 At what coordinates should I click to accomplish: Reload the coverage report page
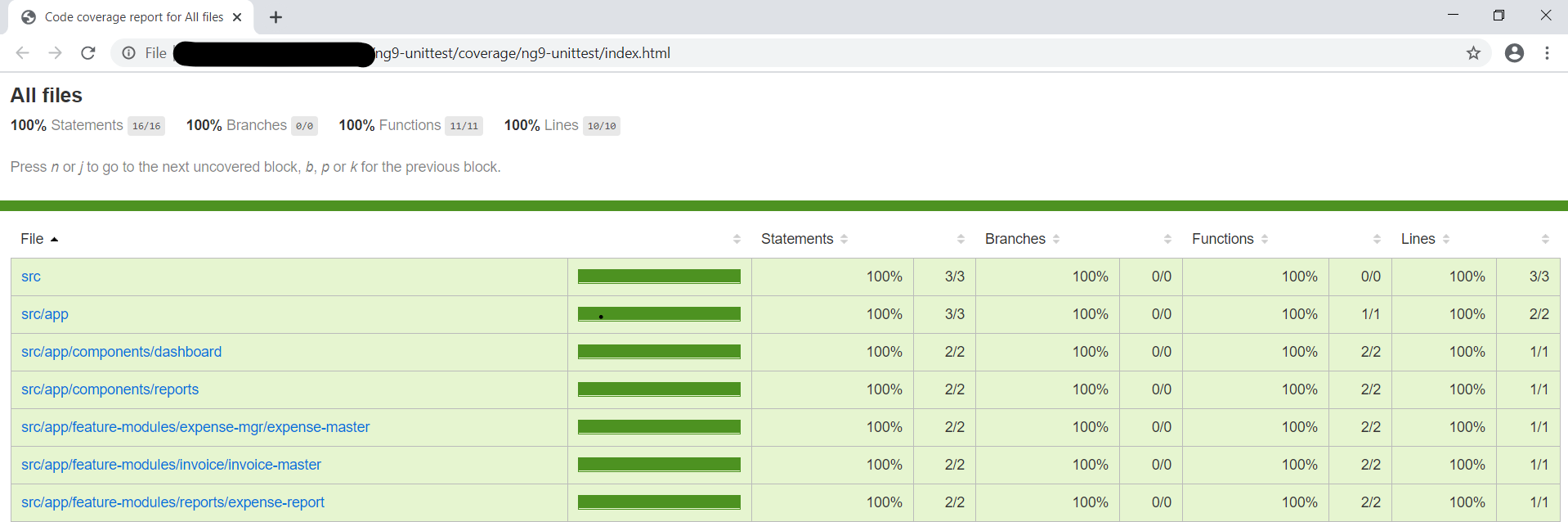(88, 53)
